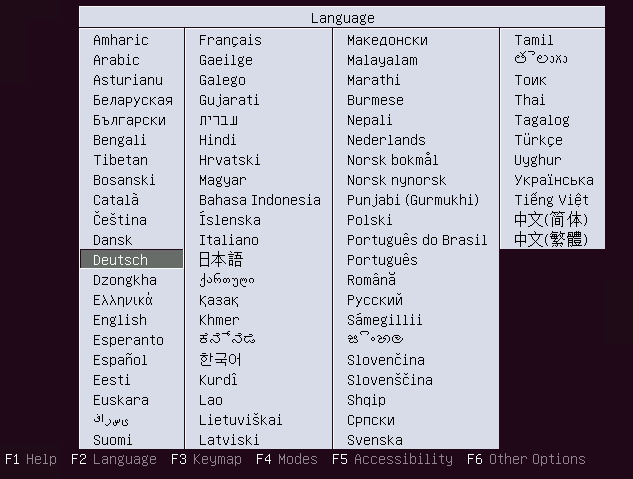Viewport: 633px width, 479px height.
Task: Choose the highlighted Deutsch language entry
Action: (120, 260)
